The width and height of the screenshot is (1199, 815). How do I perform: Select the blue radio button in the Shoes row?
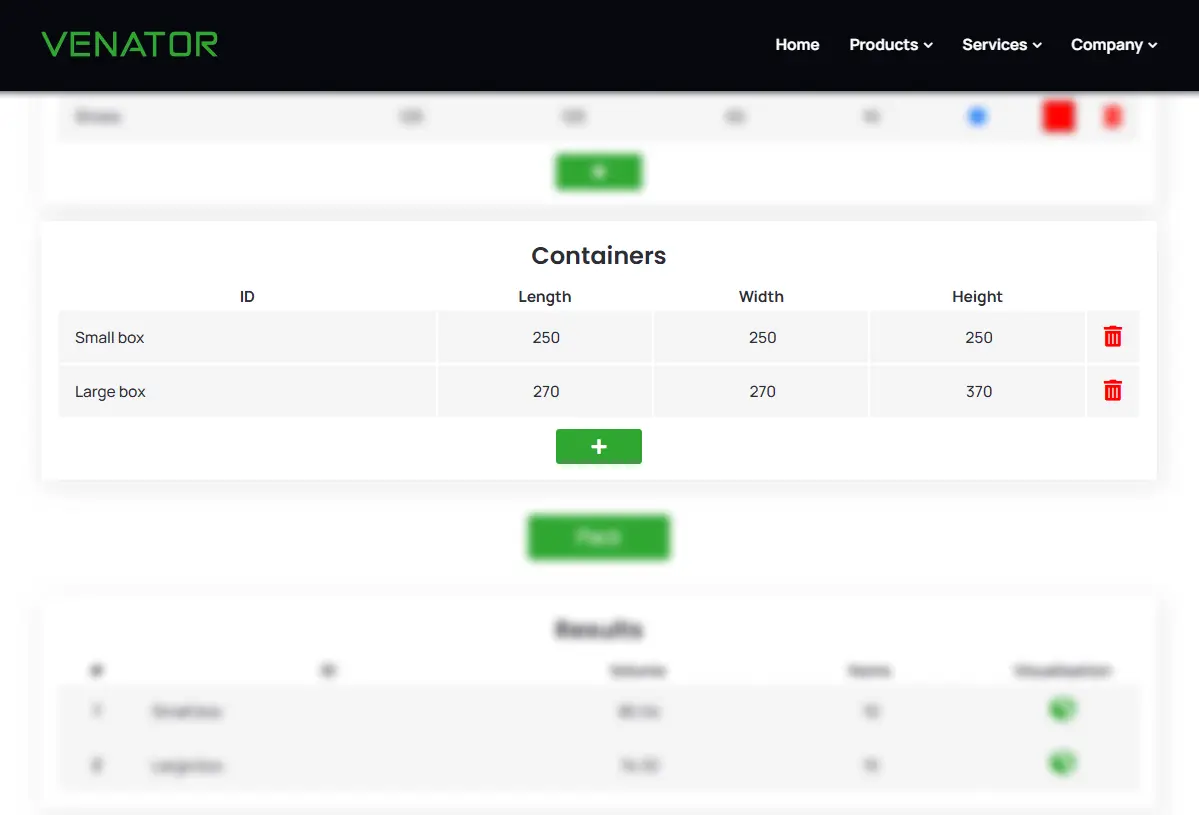click(977, 116)
